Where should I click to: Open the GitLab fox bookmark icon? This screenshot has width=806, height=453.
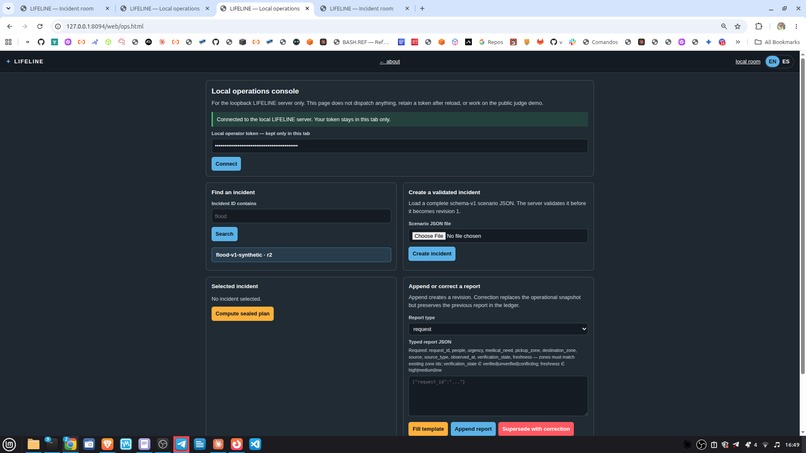[540, 42]
